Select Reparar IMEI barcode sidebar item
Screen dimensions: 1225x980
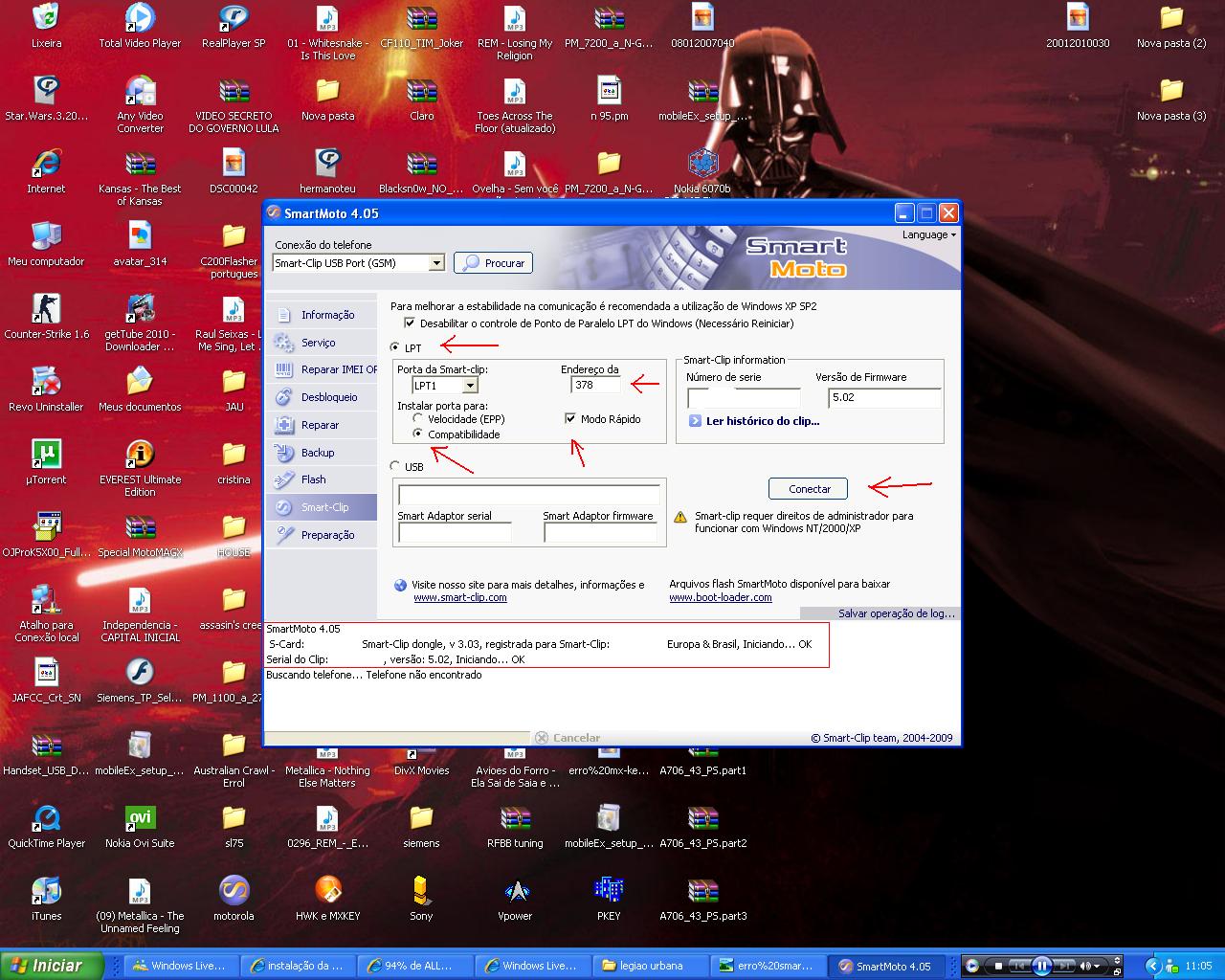tap(338, 369)
